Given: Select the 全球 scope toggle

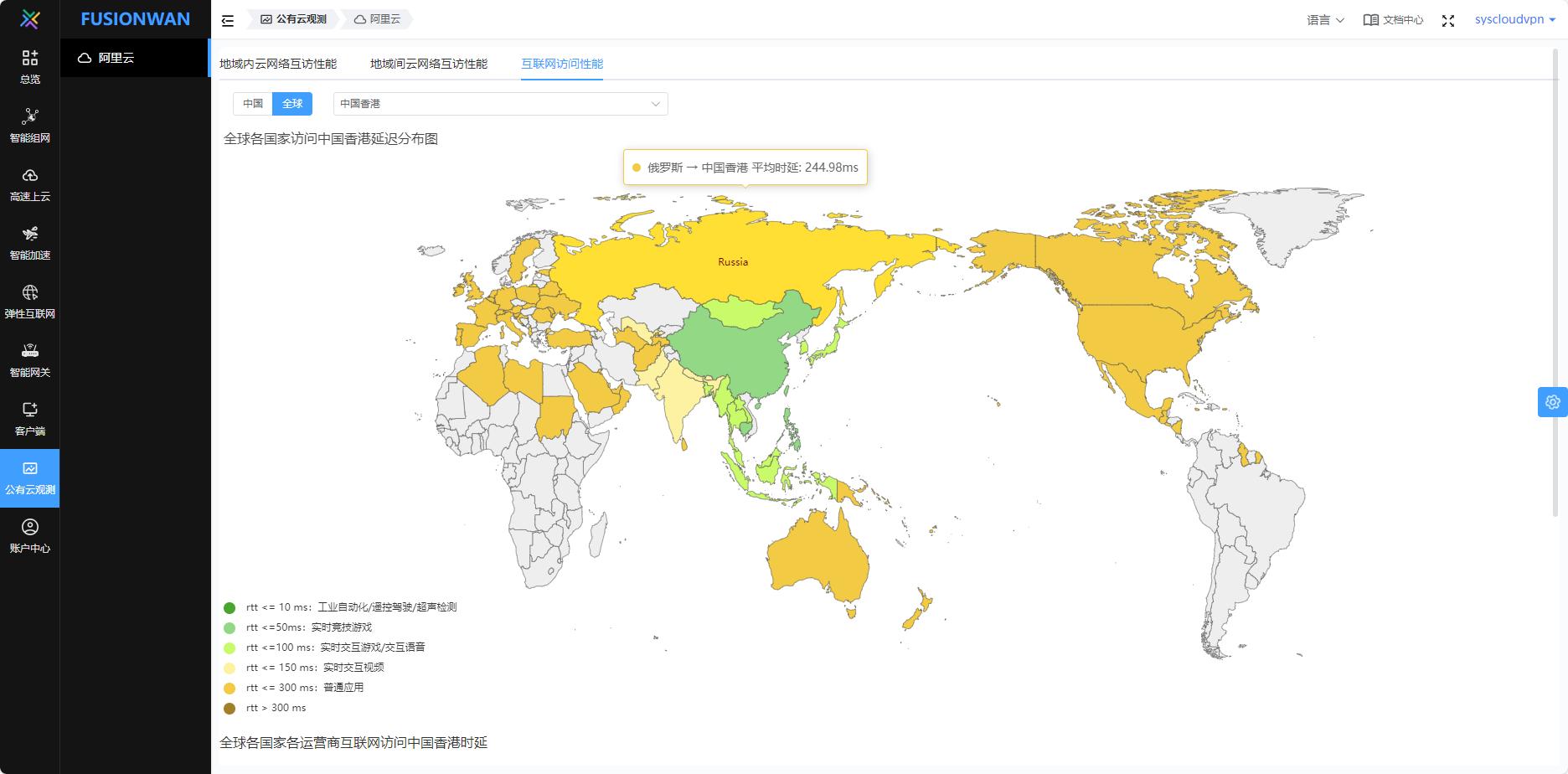Looking at the screenshot, I should pyautogui.click(x=292, y=104).
